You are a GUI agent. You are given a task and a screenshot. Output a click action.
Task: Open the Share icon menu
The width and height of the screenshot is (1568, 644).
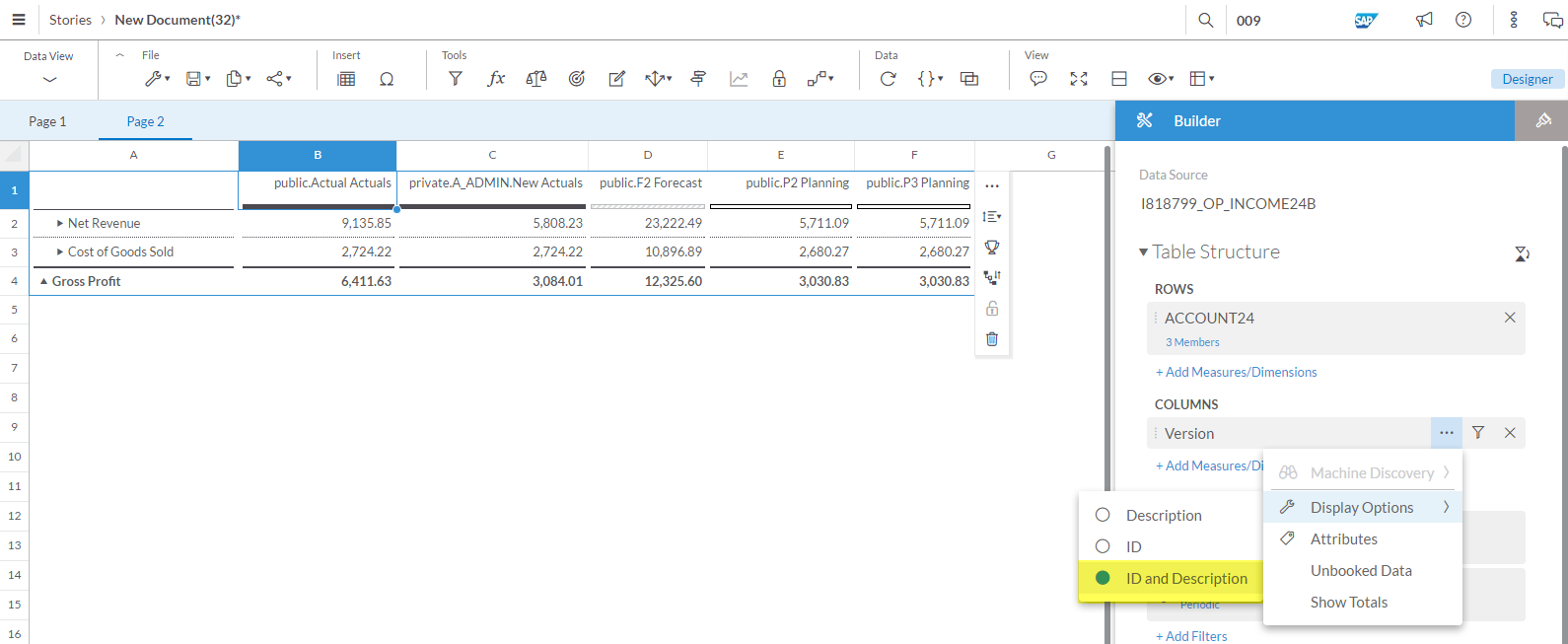point(278,79)
